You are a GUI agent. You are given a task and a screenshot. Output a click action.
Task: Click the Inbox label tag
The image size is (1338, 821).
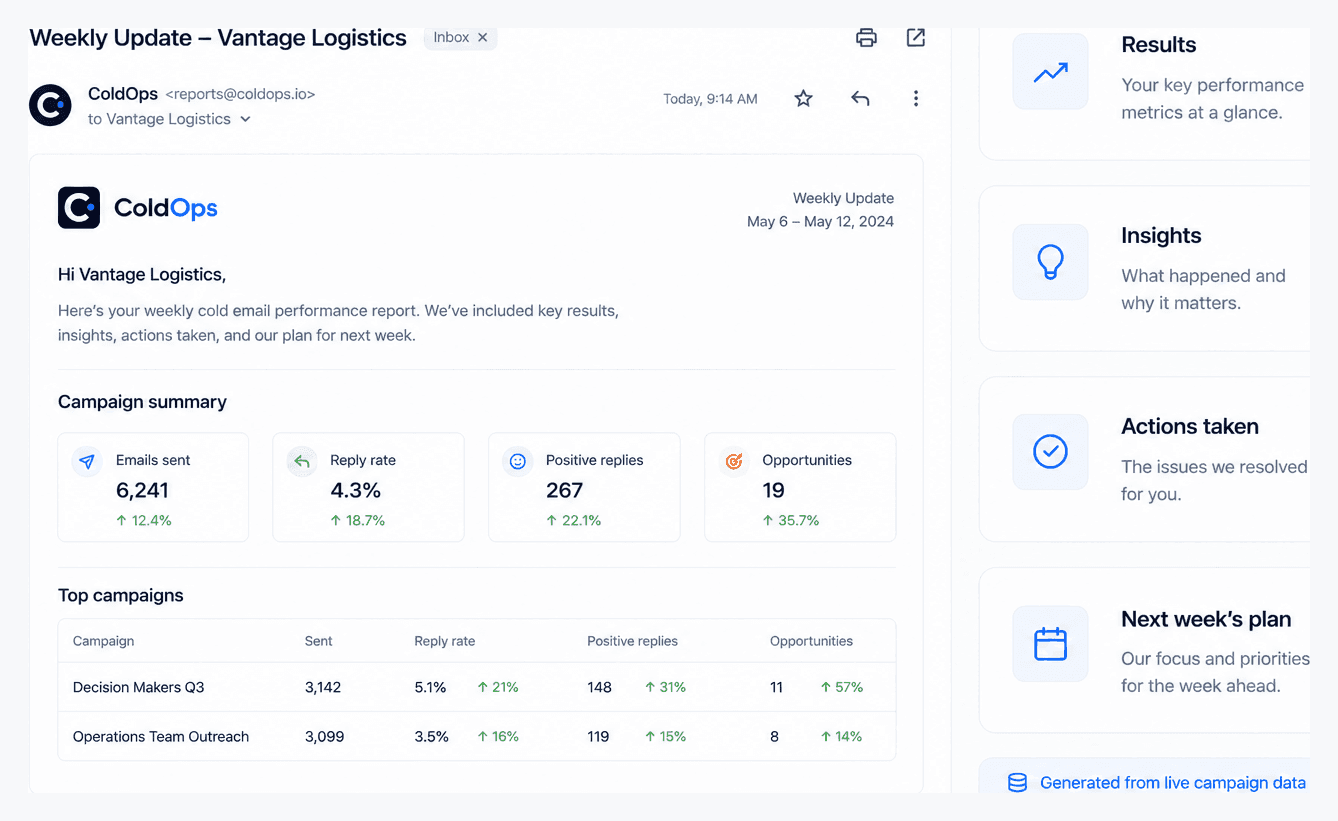tap(460, 37)
